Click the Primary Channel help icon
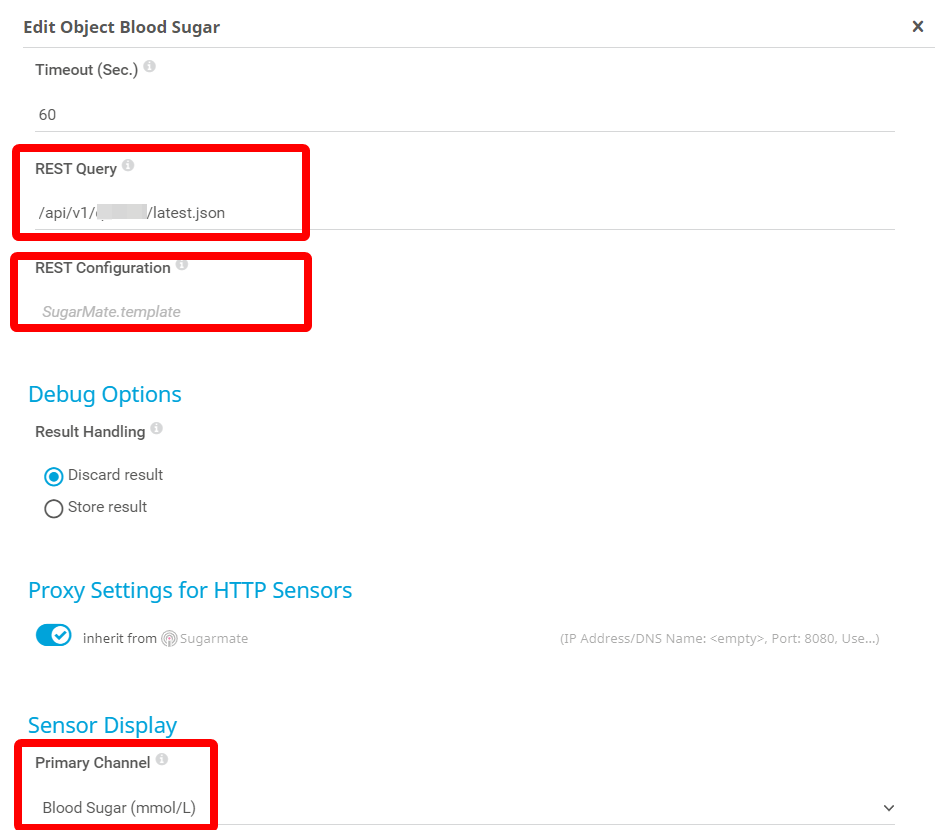Screen dimensions: 946x830 click(161, 761)
